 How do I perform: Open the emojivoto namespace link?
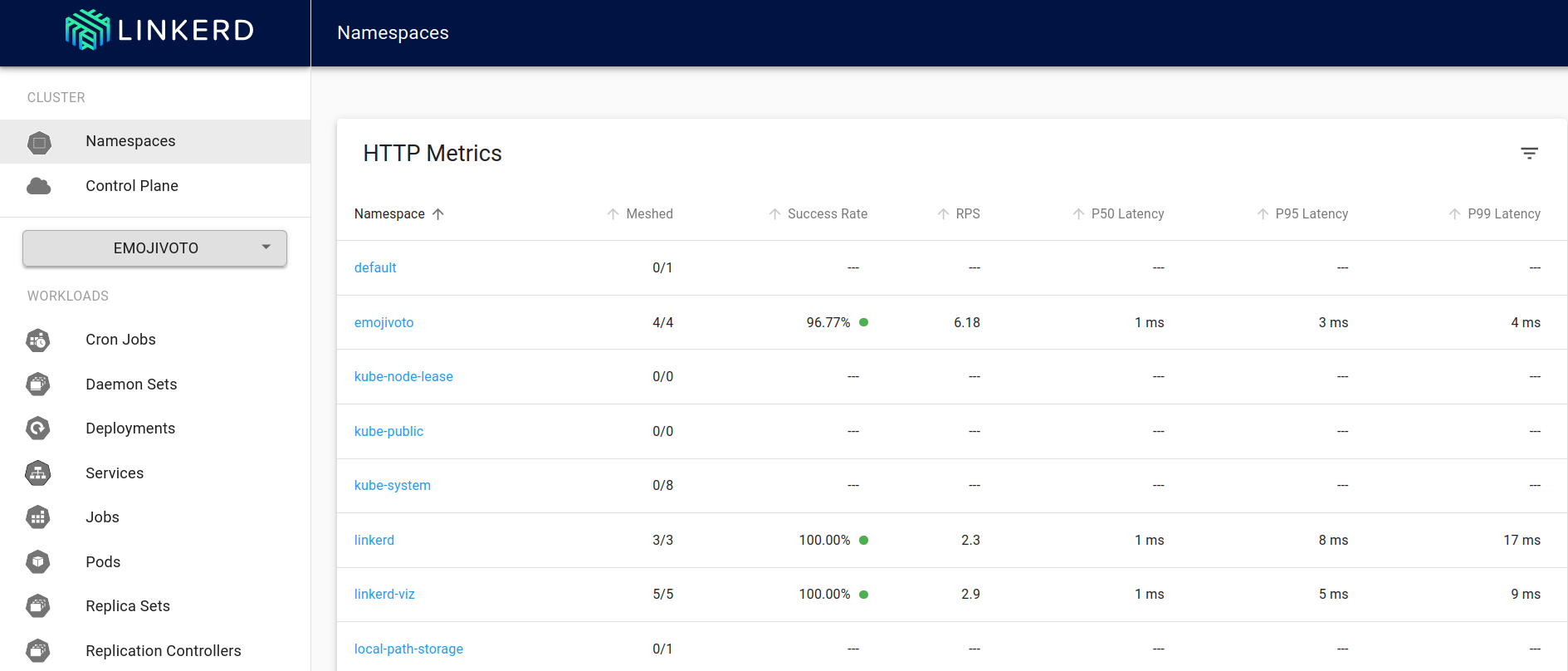[383, 323]
